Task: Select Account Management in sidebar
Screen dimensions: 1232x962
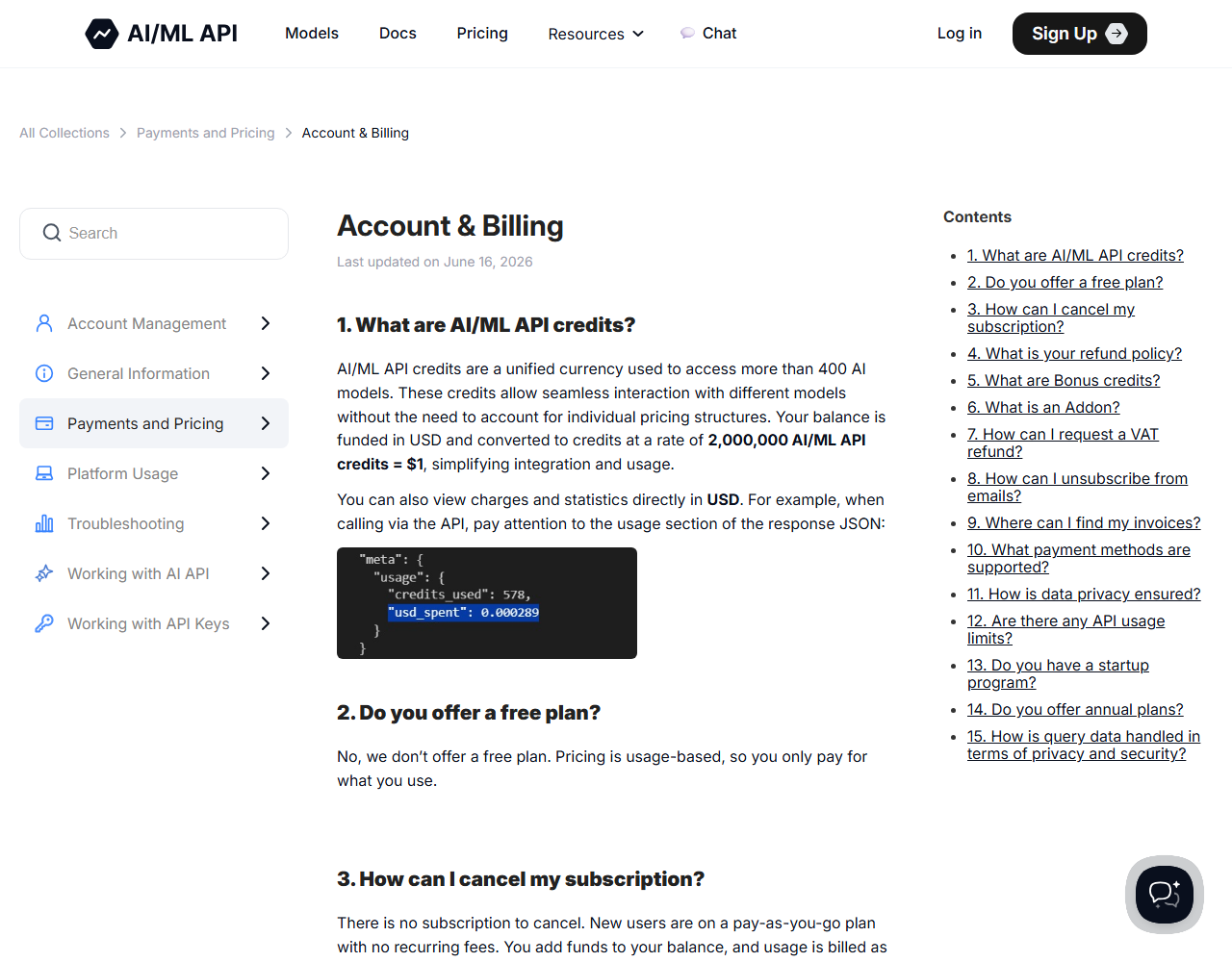Action: (x=154, y=323)
